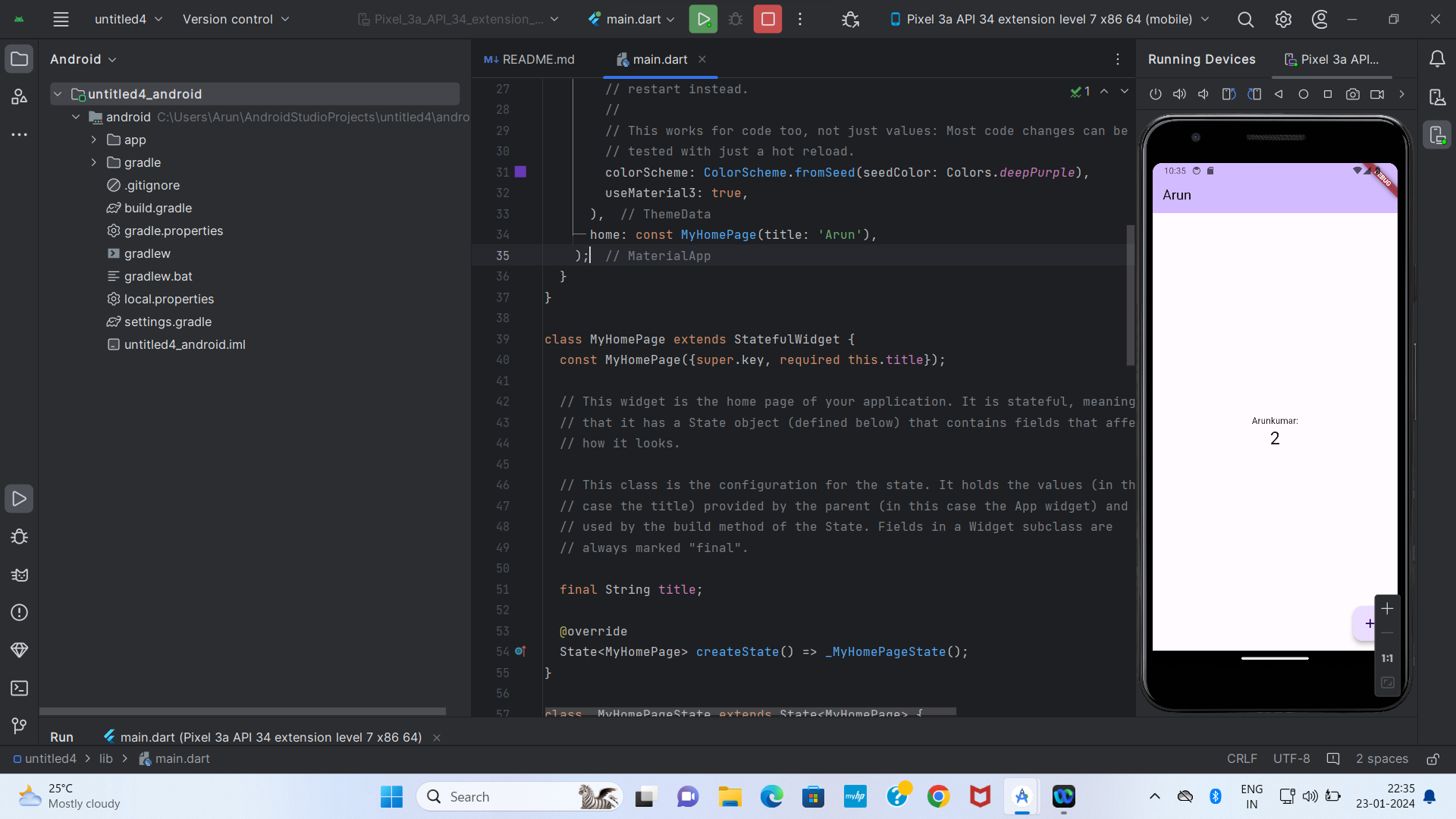Viewport: 1456px width, 819px height.
Task: Open the Problems tool window
Action: (x=20, y=613)
